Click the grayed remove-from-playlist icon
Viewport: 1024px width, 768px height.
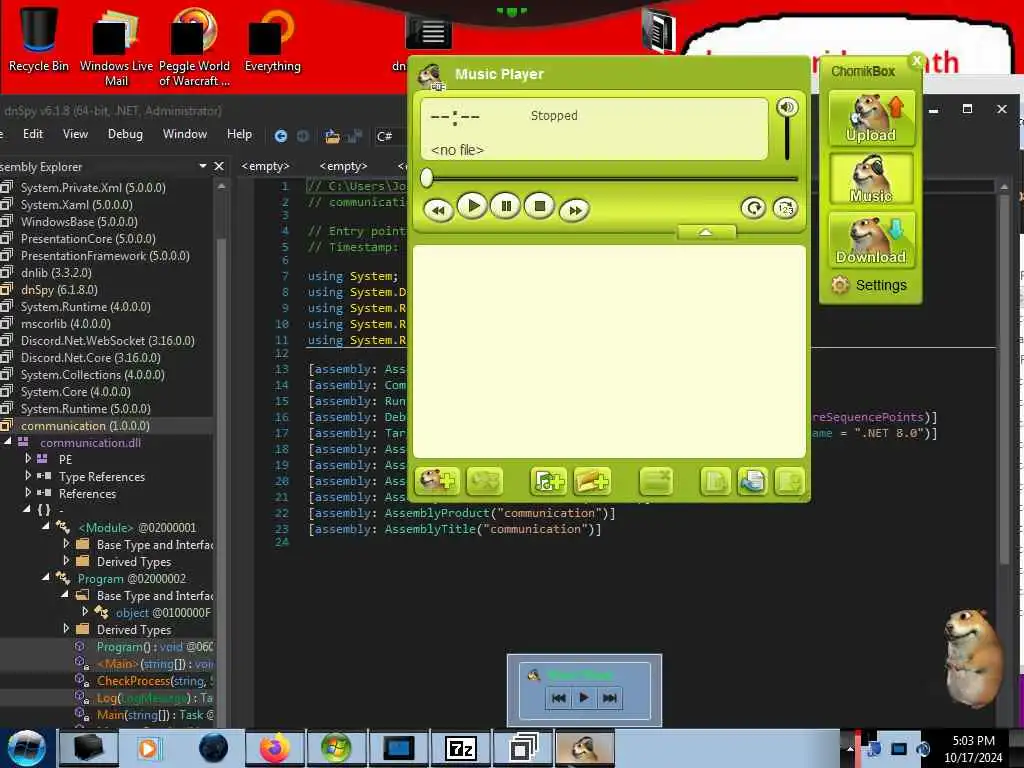[x=656, y=482]
